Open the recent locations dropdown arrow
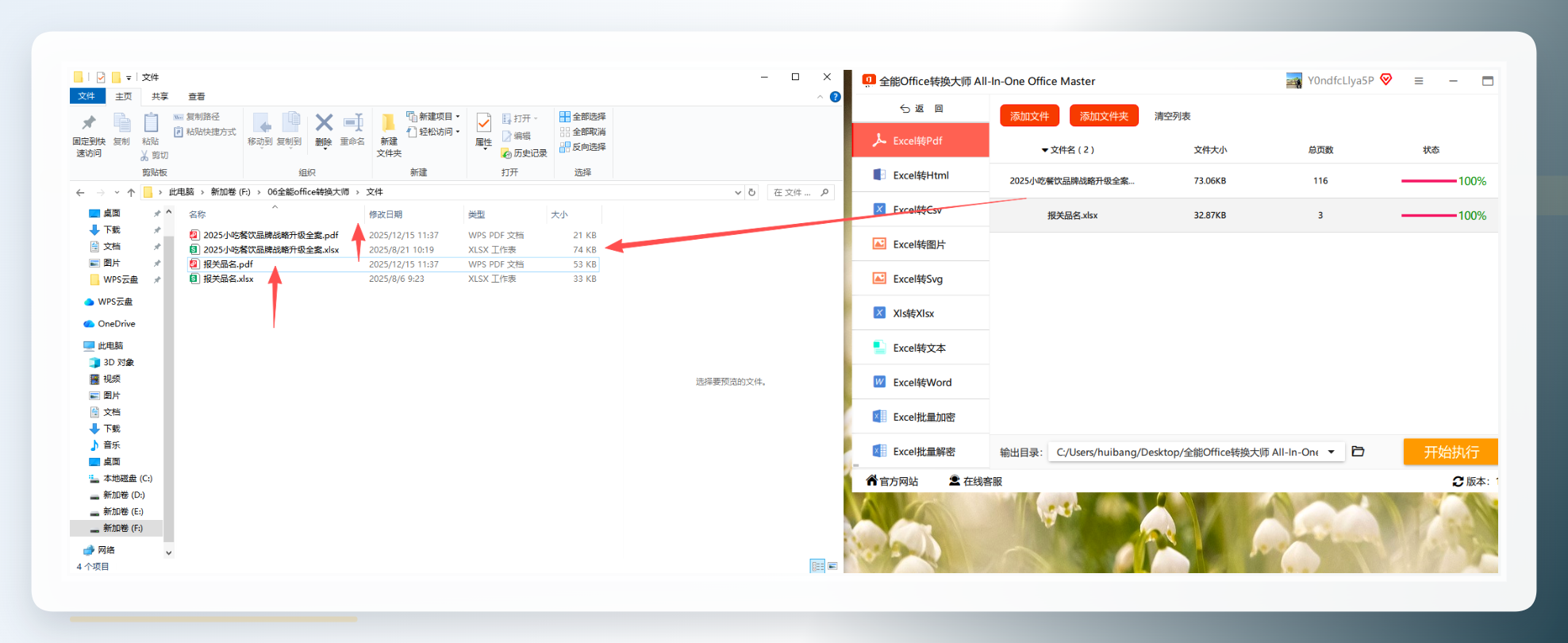The image size is (1568, 643). (117, 192)
